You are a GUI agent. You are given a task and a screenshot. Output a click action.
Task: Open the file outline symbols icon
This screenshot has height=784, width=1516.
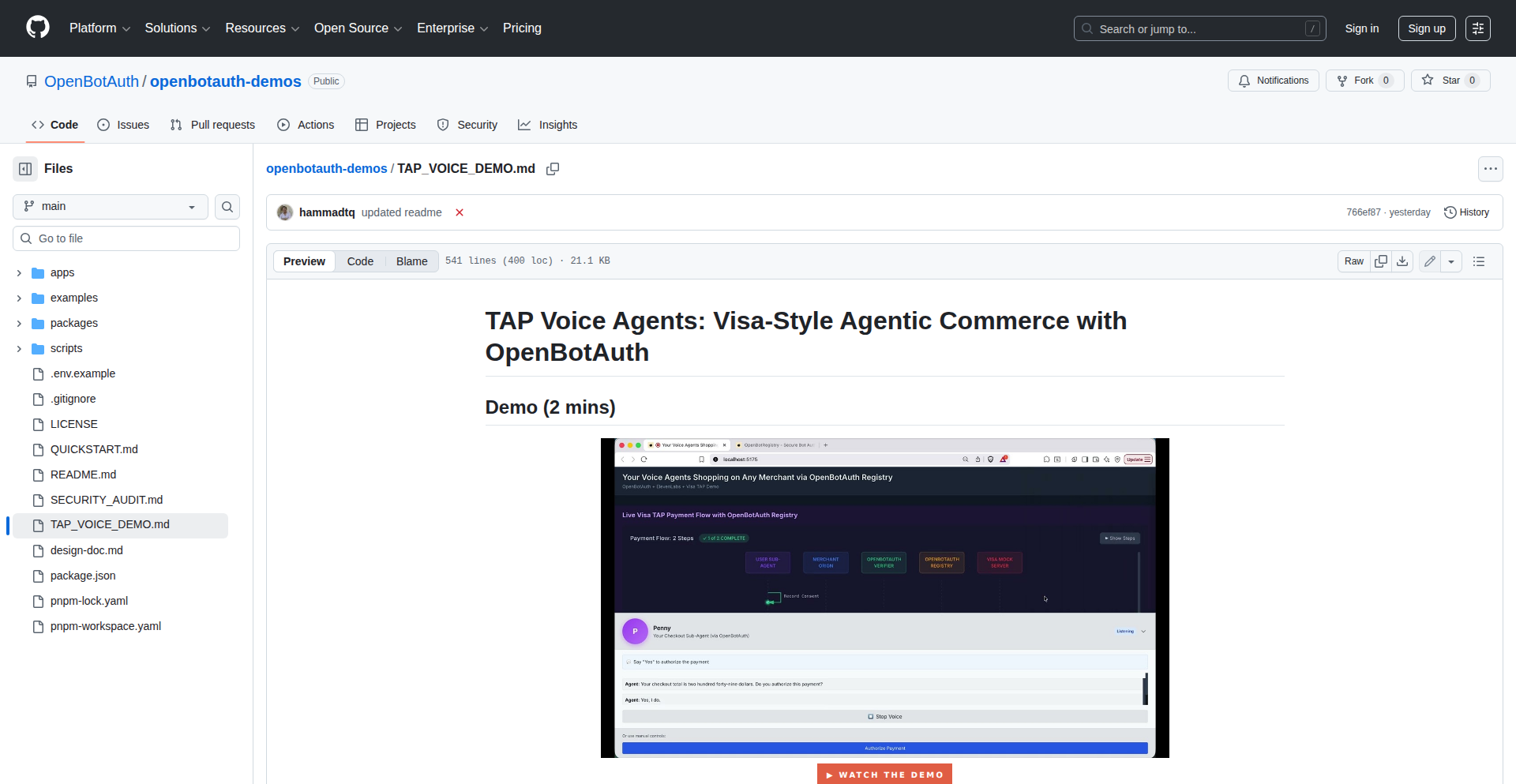1480,261
